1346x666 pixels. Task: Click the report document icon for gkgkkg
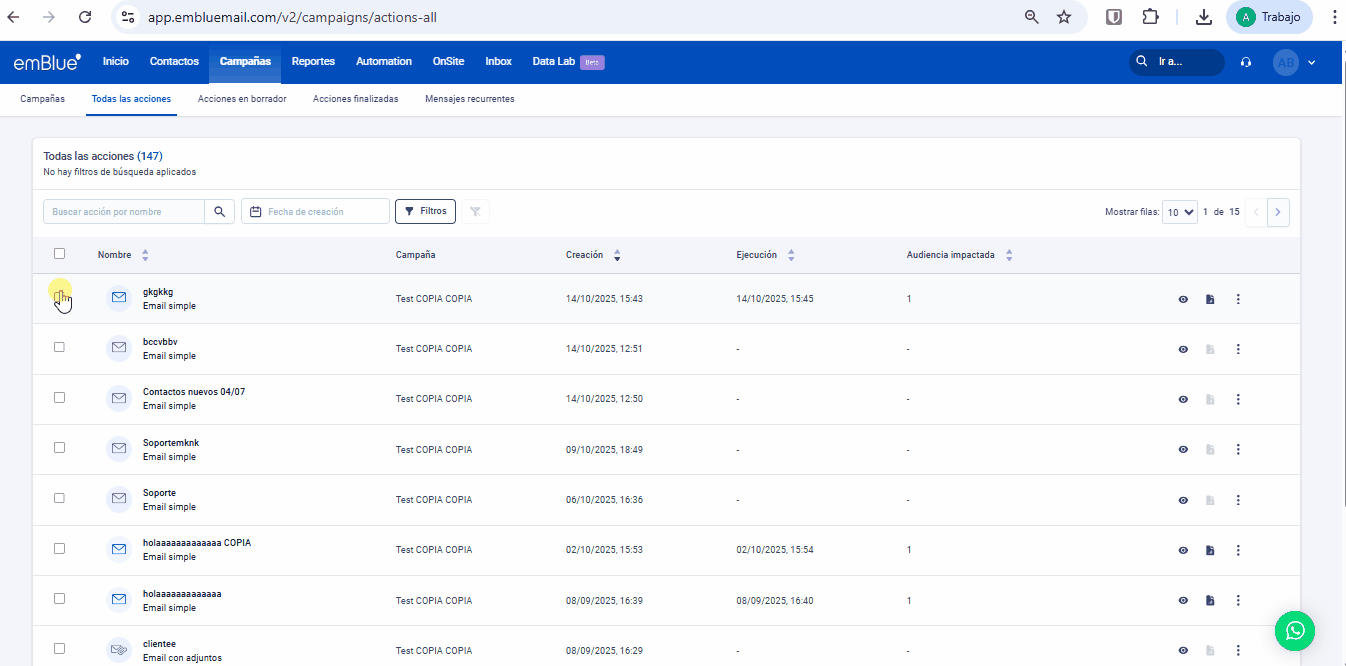point(1210,299)
